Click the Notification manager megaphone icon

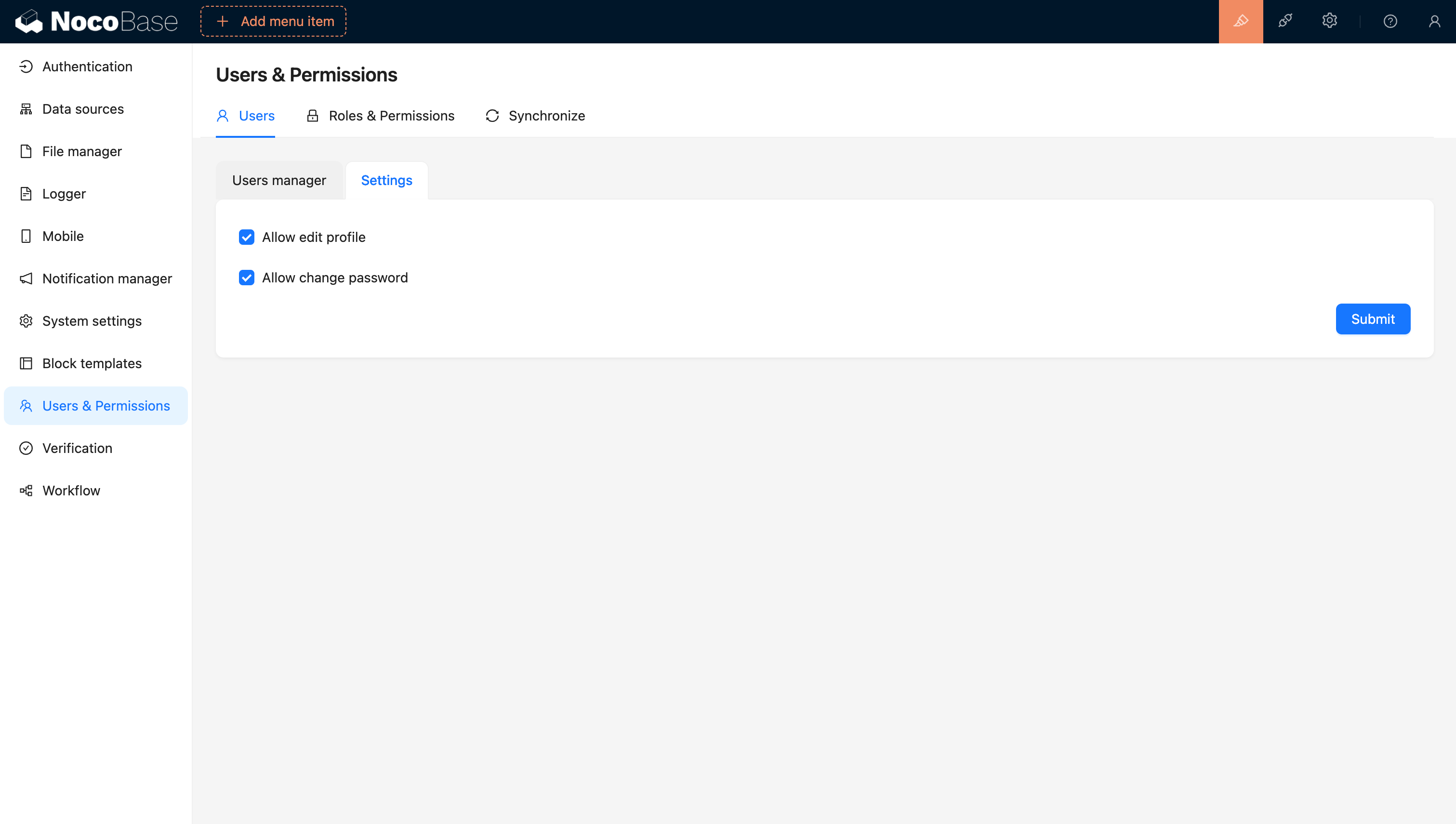click(26, 279)
